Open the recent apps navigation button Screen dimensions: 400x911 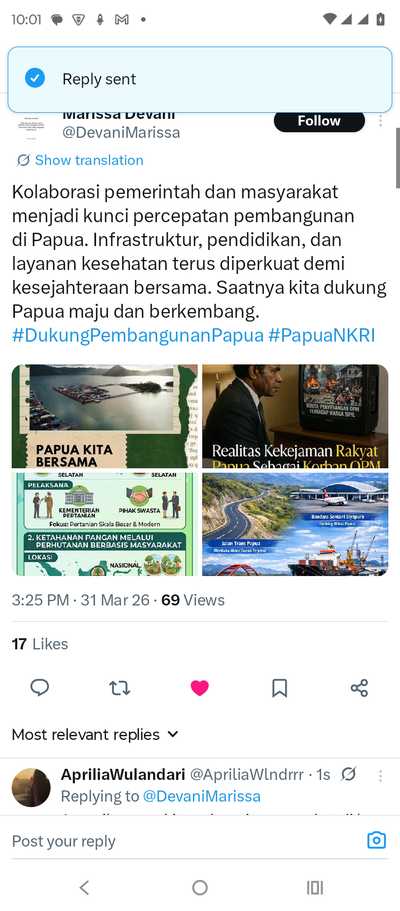[x=315, y=887]
